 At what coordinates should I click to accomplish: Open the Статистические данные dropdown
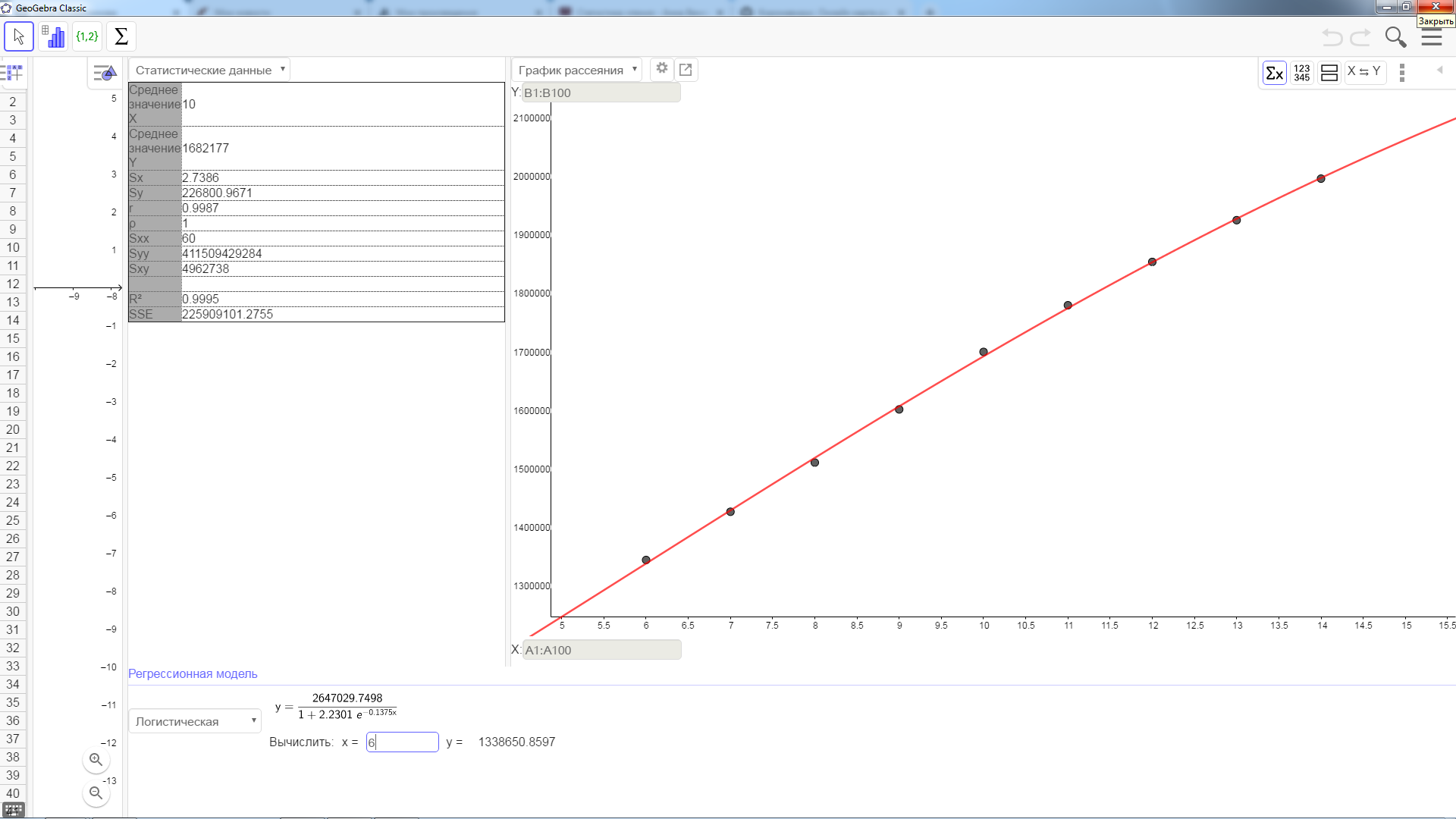209,70
